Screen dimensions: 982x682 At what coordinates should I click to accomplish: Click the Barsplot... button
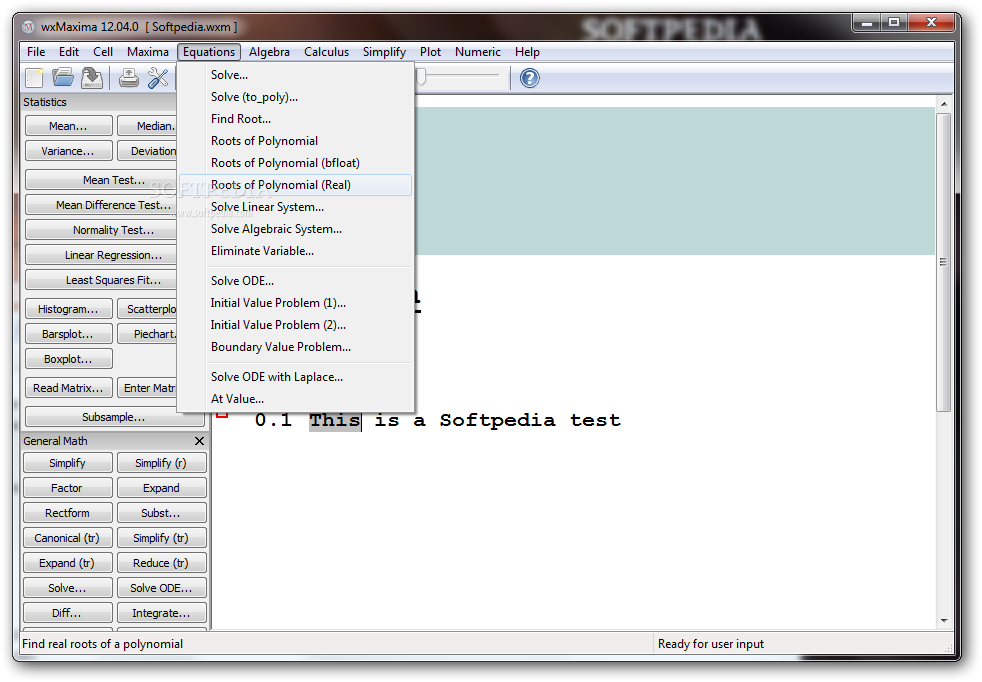[68, 334]
